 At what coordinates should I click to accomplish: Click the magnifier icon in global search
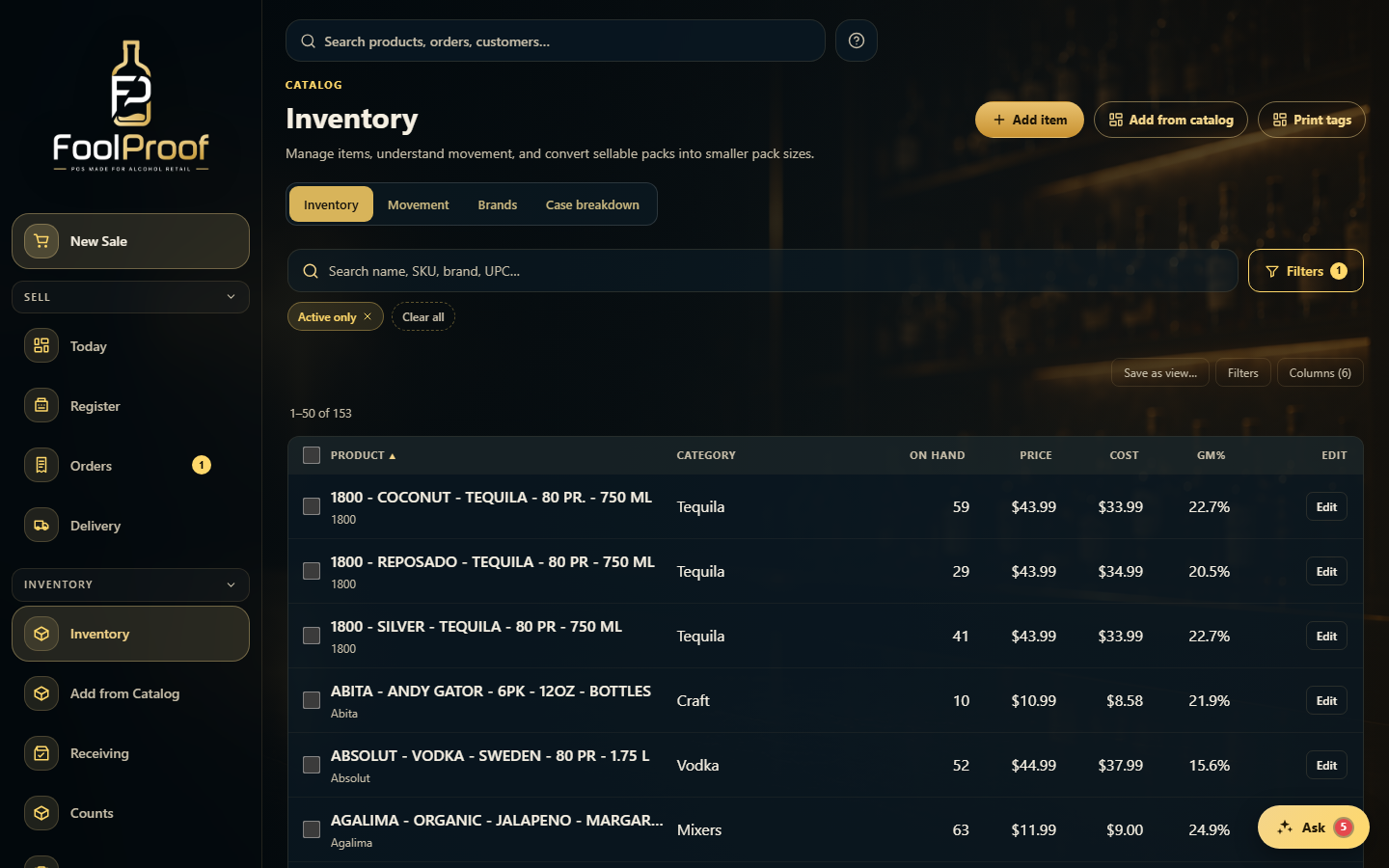(309, 41)
